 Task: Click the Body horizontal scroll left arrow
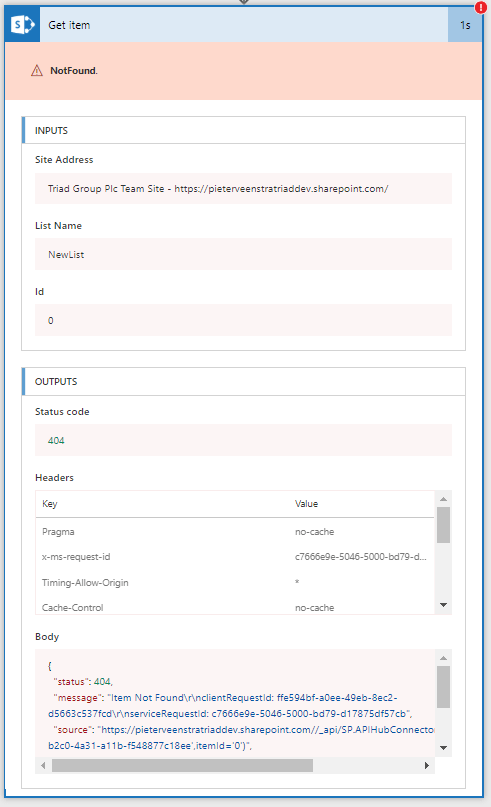(43, 765)
